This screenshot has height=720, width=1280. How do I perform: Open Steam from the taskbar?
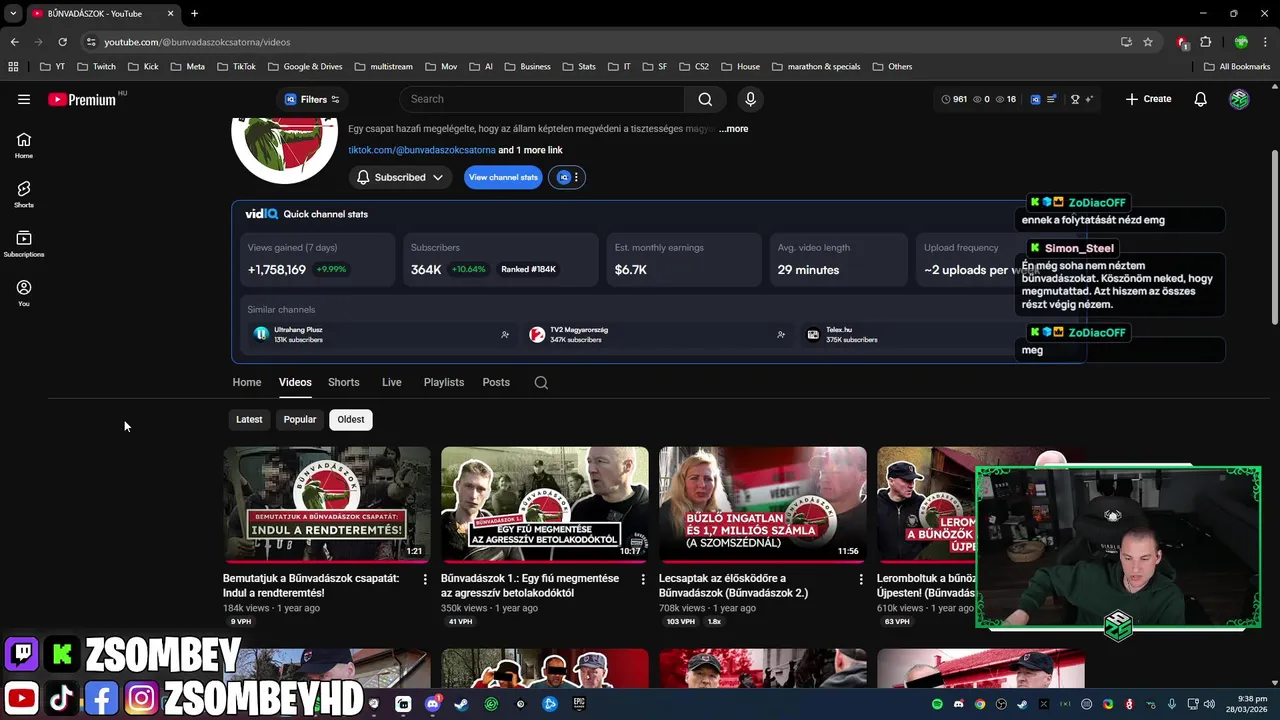point(461,704)
